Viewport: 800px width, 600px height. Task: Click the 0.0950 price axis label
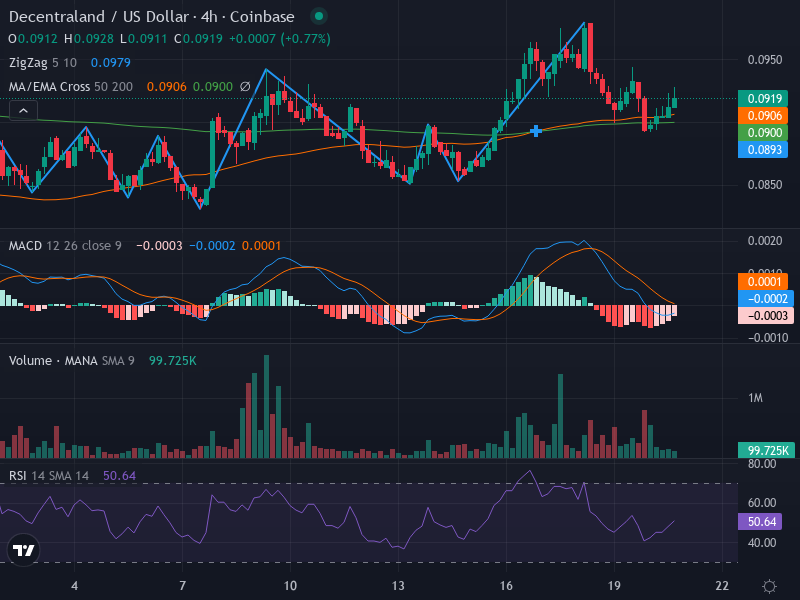(765, 60)
